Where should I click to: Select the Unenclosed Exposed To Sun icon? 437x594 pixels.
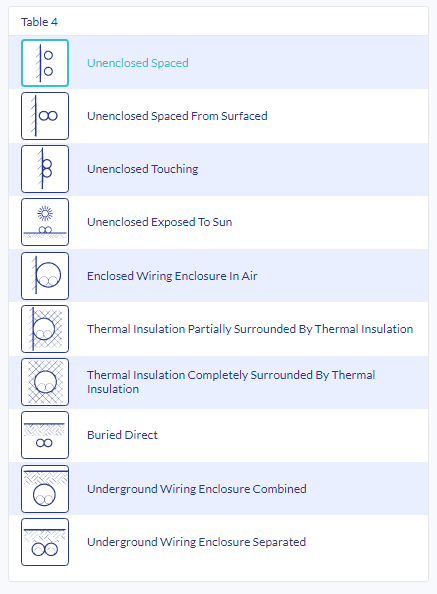(45, 222)
